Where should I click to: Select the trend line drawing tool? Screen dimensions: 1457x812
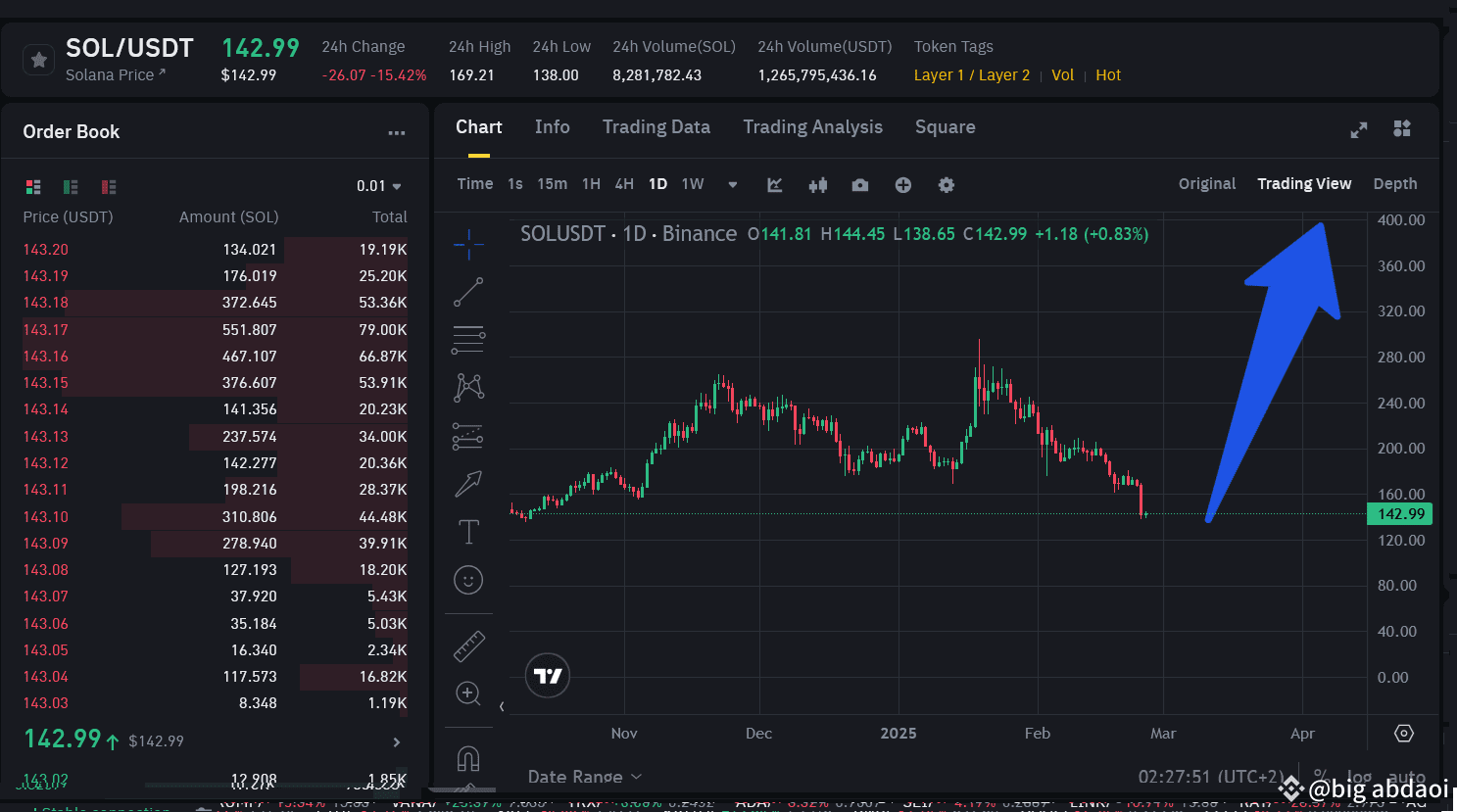pos(468,292)
